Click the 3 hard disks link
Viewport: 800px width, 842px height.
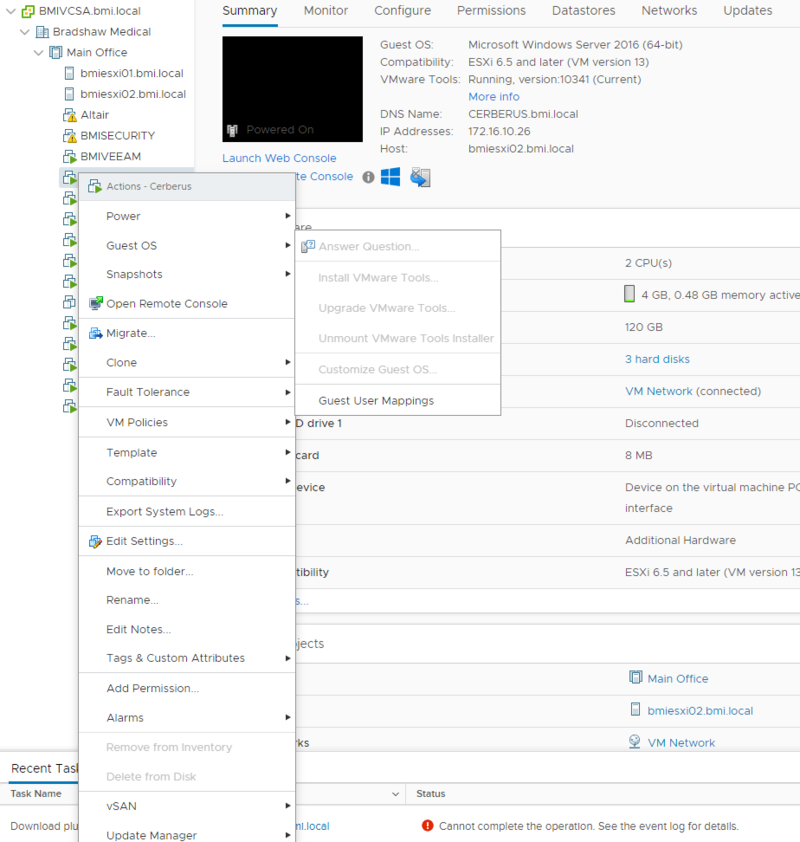(x=660, y=359)
